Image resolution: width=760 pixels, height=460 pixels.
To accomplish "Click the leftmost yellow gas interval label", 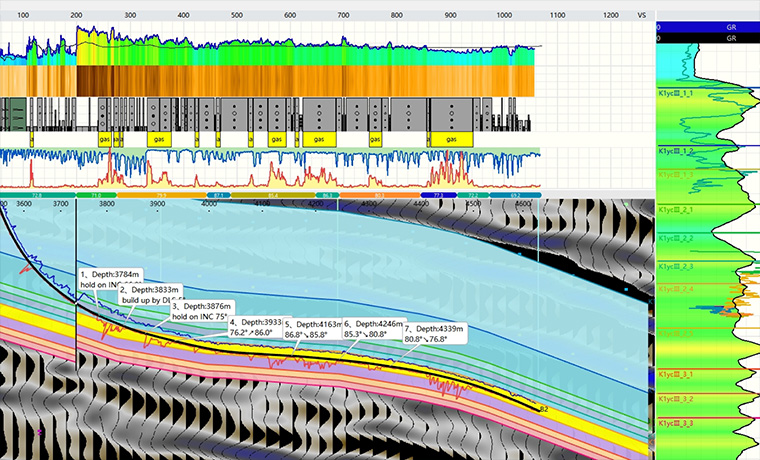I will pos(104,140).
